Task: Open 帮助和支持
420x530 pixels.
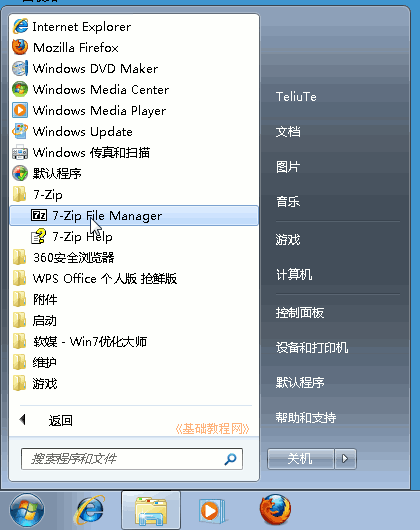Action: pyautogui.click(x=306, y=418)
